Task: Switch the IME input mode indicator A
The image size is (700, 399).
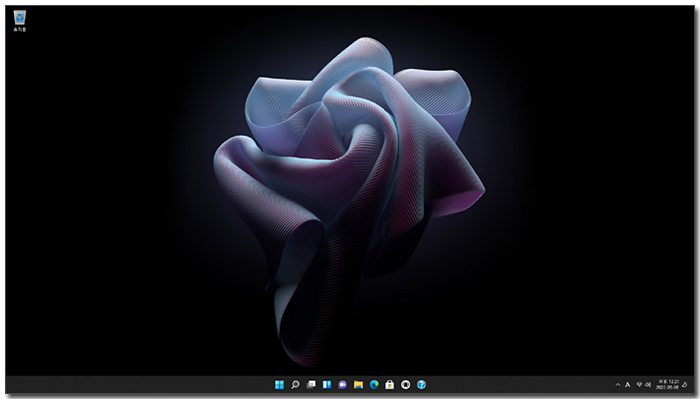Action: [x=628, y=385]
